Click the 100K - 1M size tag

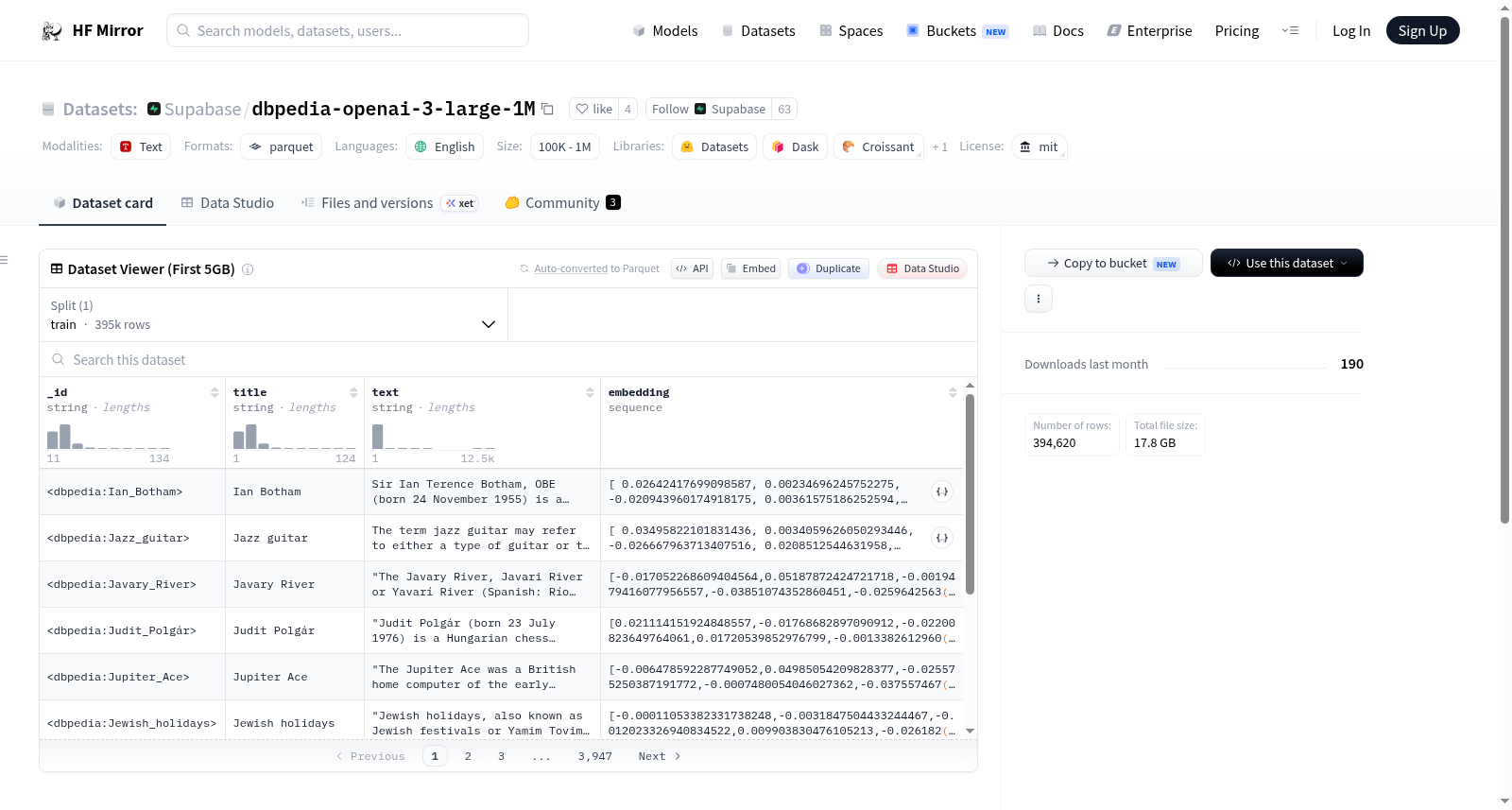point(564,146)
